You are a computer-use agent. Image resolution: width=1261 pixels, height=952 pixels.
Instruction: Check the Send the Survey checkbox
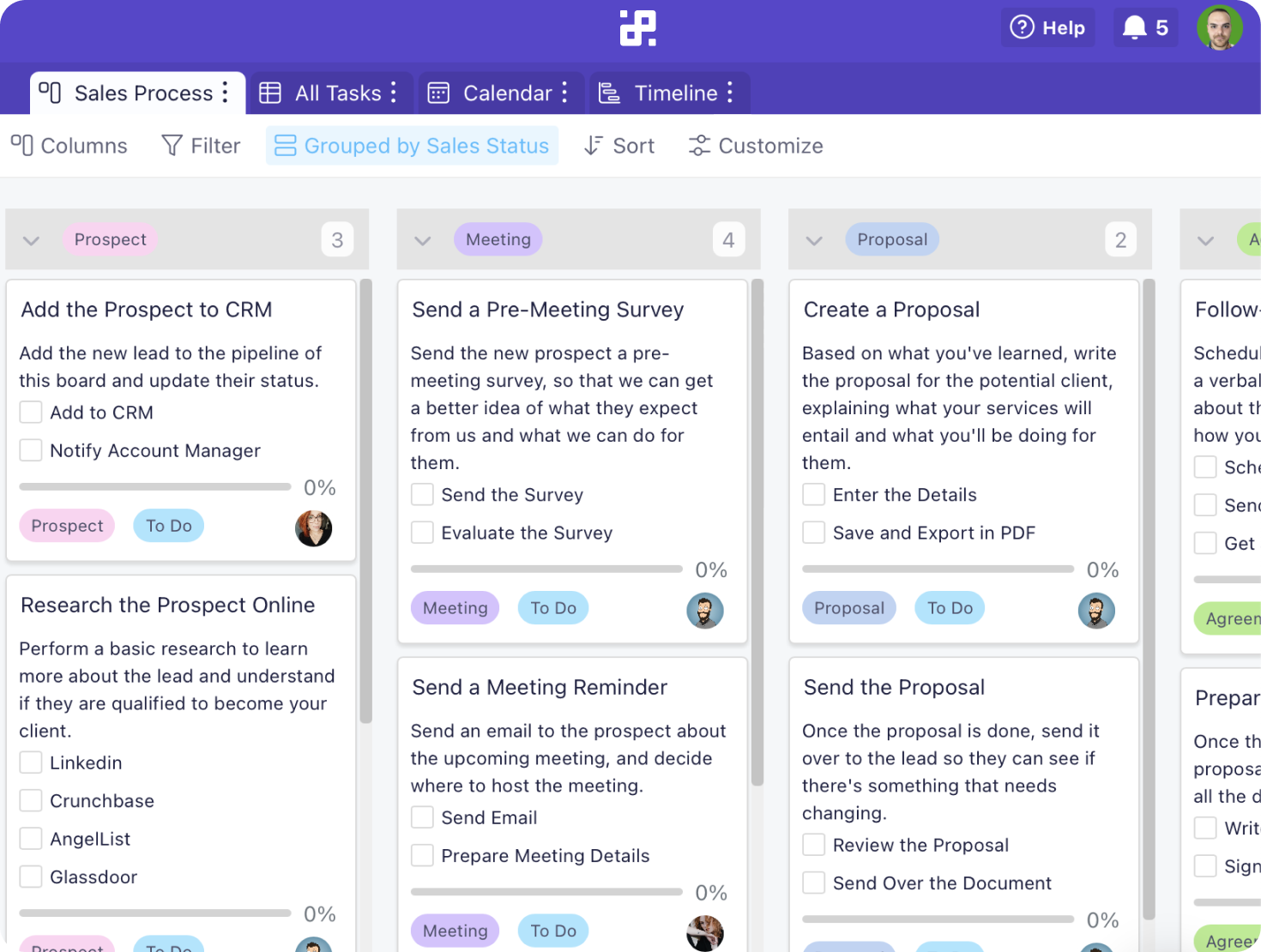coord(422,495)
